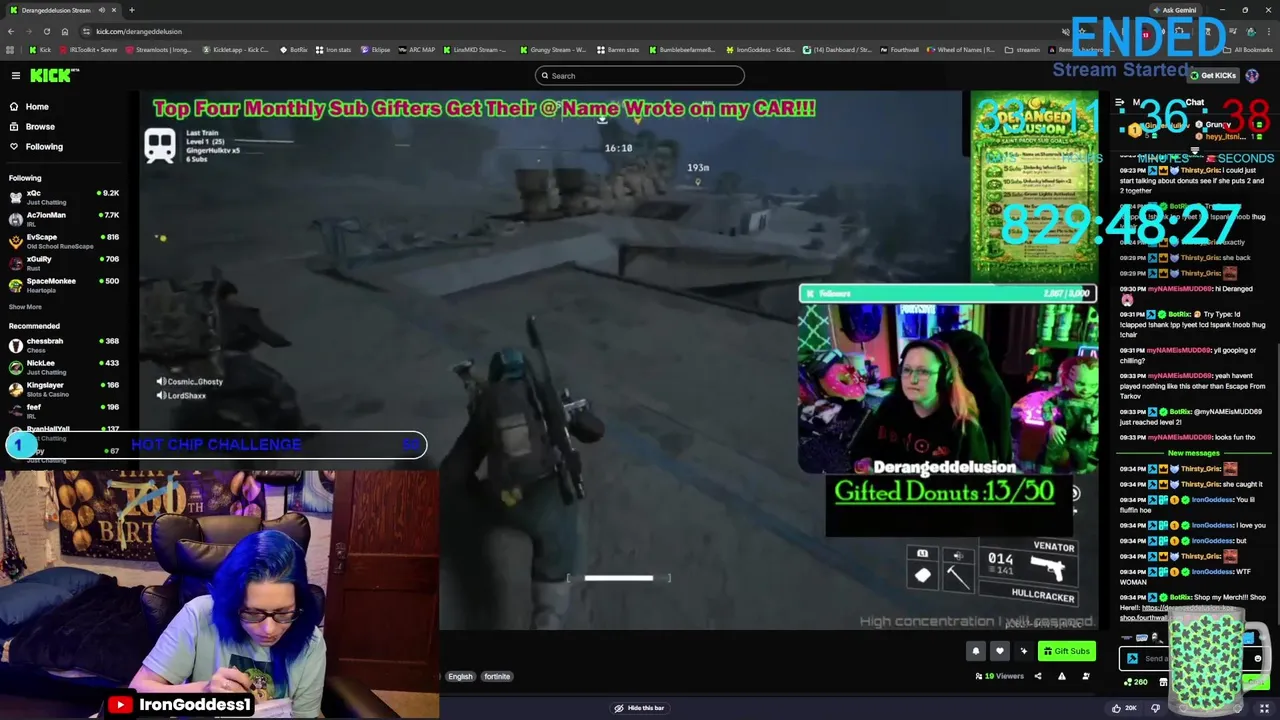Image resolution: width=1280 pixels, height=720 pixels.
Task: Toggle the stream notification bell
Action: tap(976, 651)
